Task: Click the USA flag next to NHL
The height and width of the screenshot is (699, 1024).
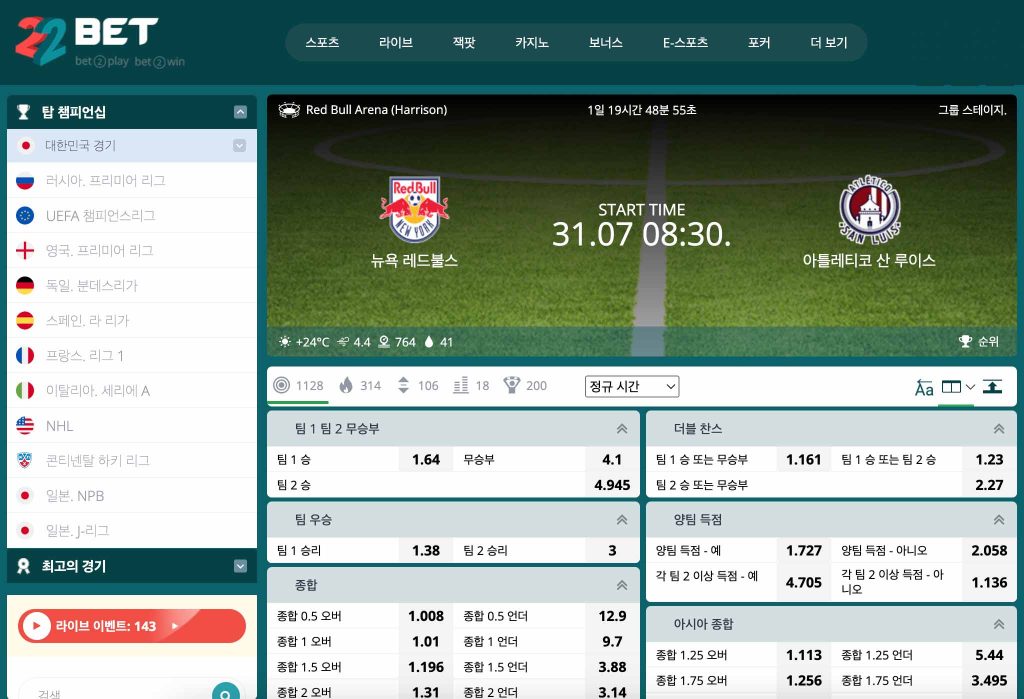Action: pos(25,425)
